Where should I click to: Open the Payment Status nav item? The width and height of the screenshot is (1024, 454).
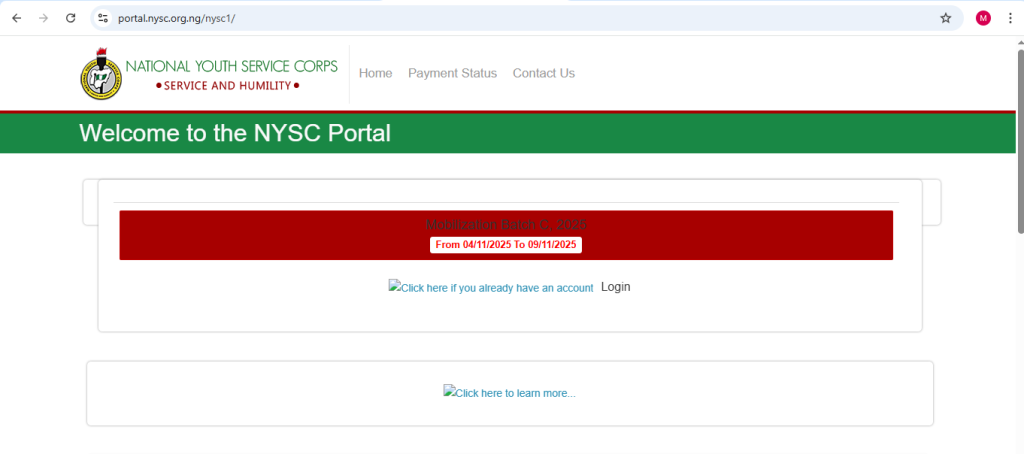(x=452, y=73)
